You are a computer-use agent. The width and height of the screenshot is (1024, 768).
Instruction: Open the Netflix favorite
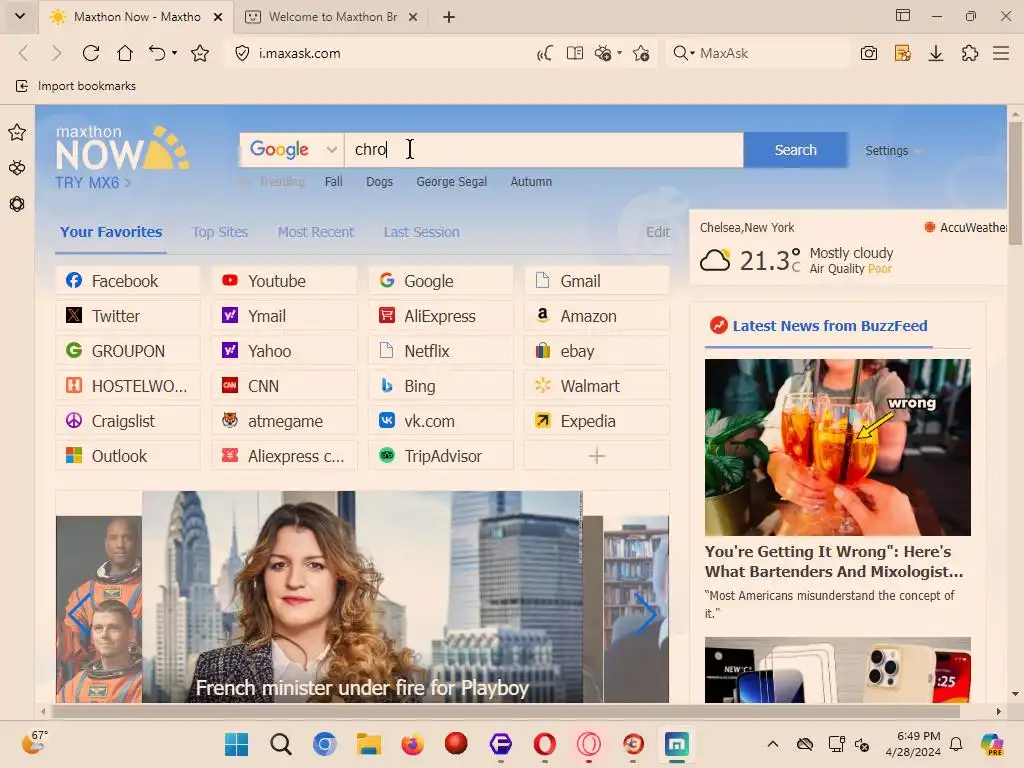(x=441, y=351)
